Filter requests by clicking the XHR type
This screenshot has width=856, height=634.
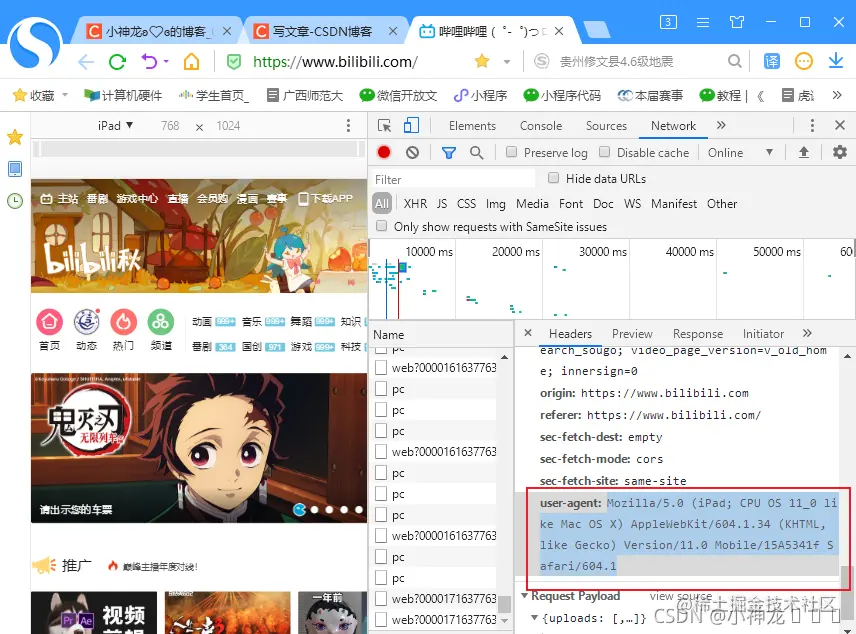(414, 203)
